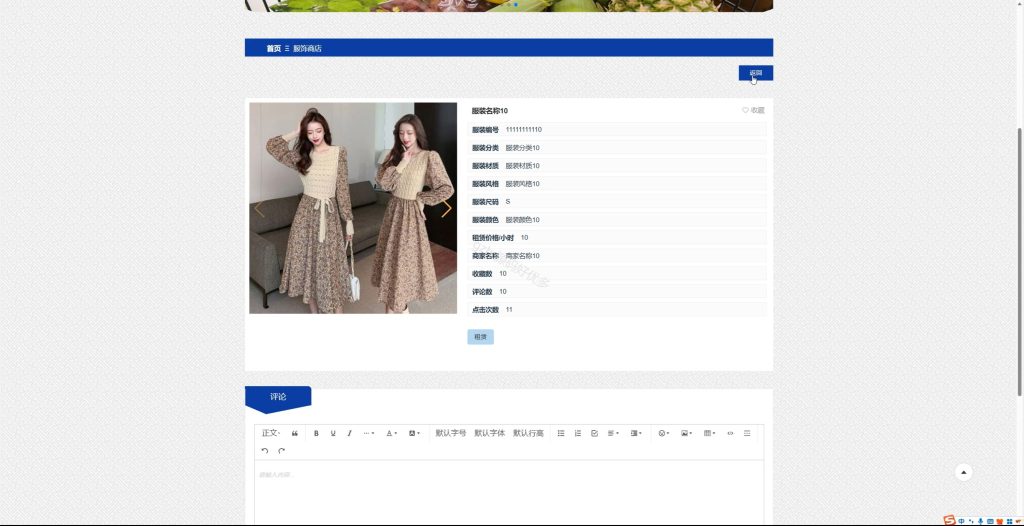
Task: Open the insert table menu
Action: [709, 433]
